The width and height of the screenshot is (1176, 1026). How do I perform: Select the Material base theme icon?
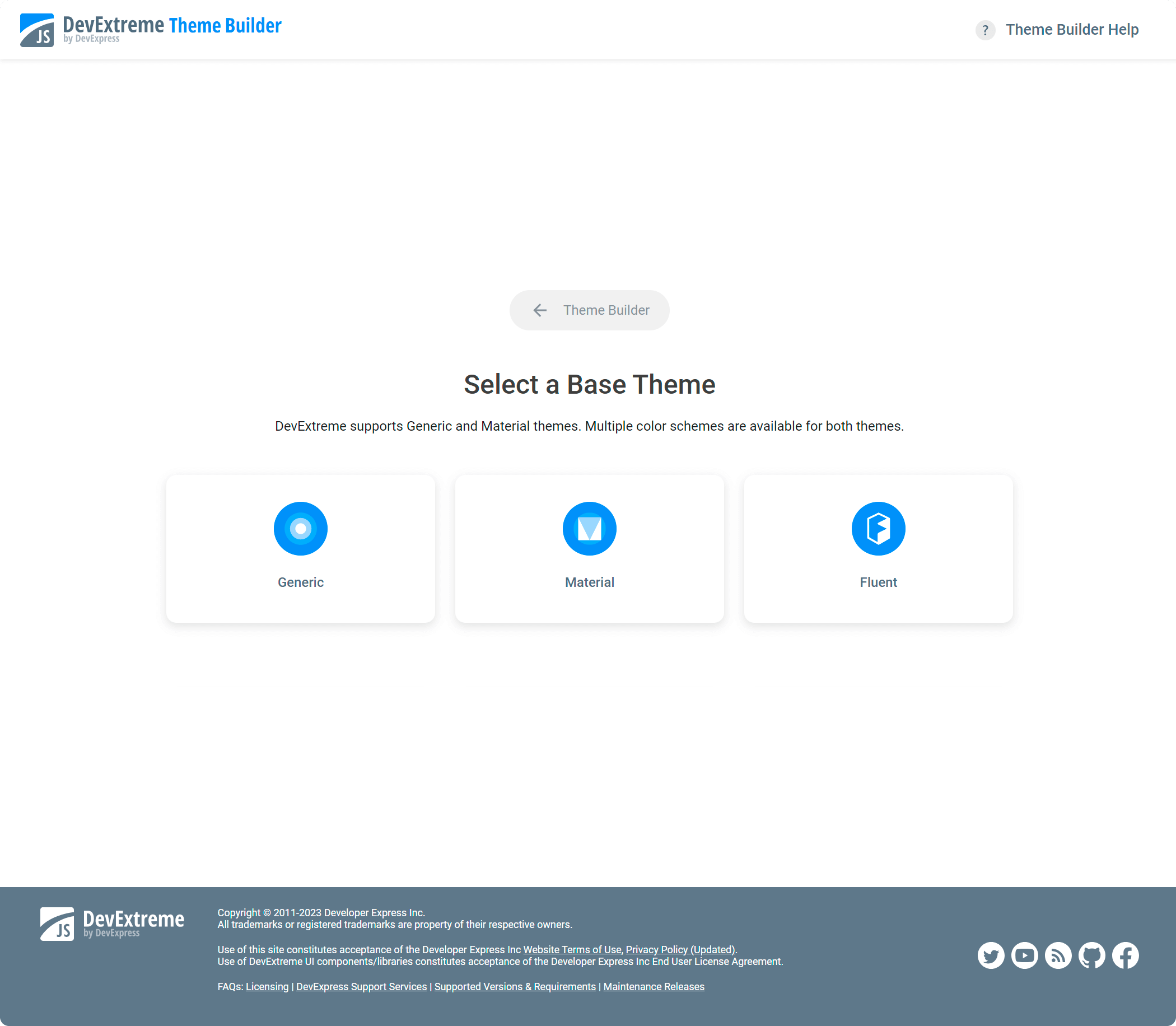pos(589,528)
